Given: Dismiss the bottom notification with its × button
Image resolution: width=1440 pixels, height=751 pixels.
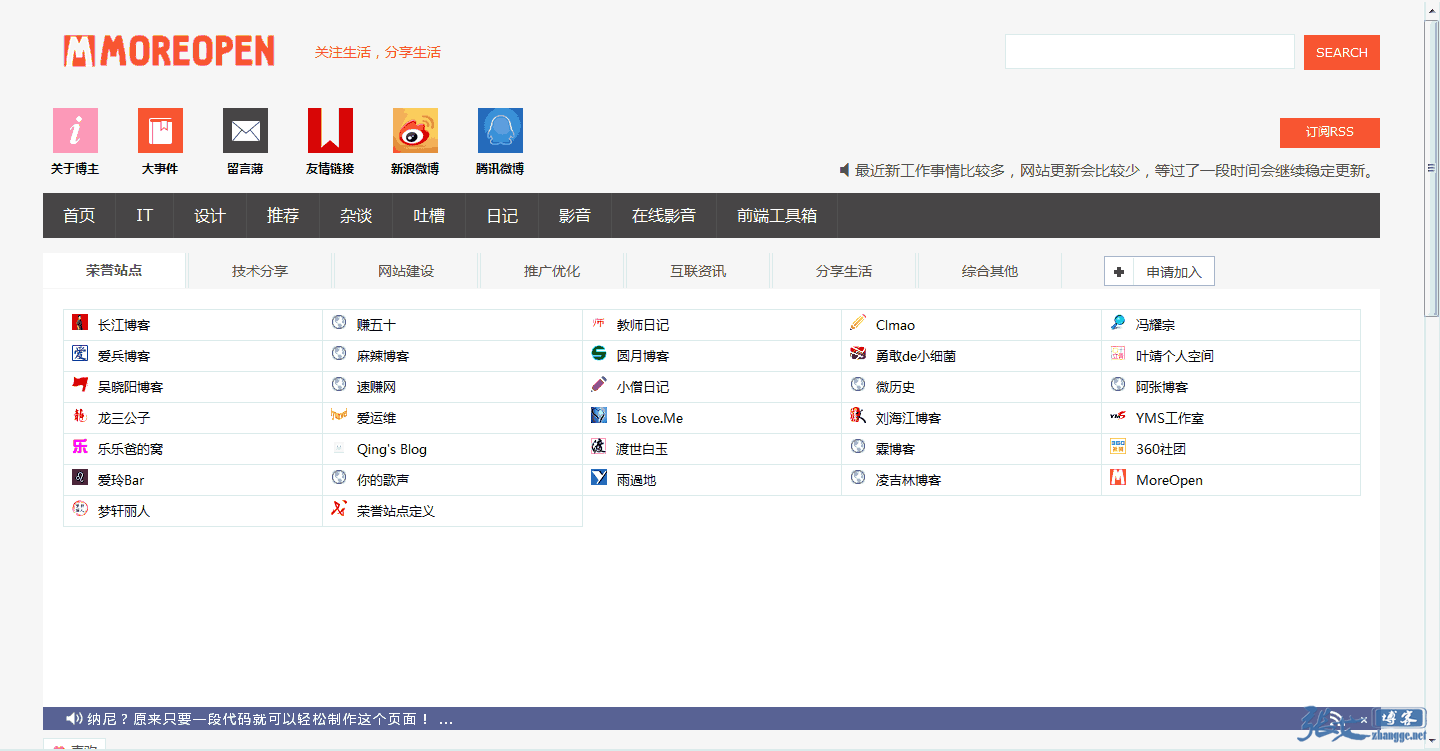Looking at the screenshot, I should click(1363, 718).
